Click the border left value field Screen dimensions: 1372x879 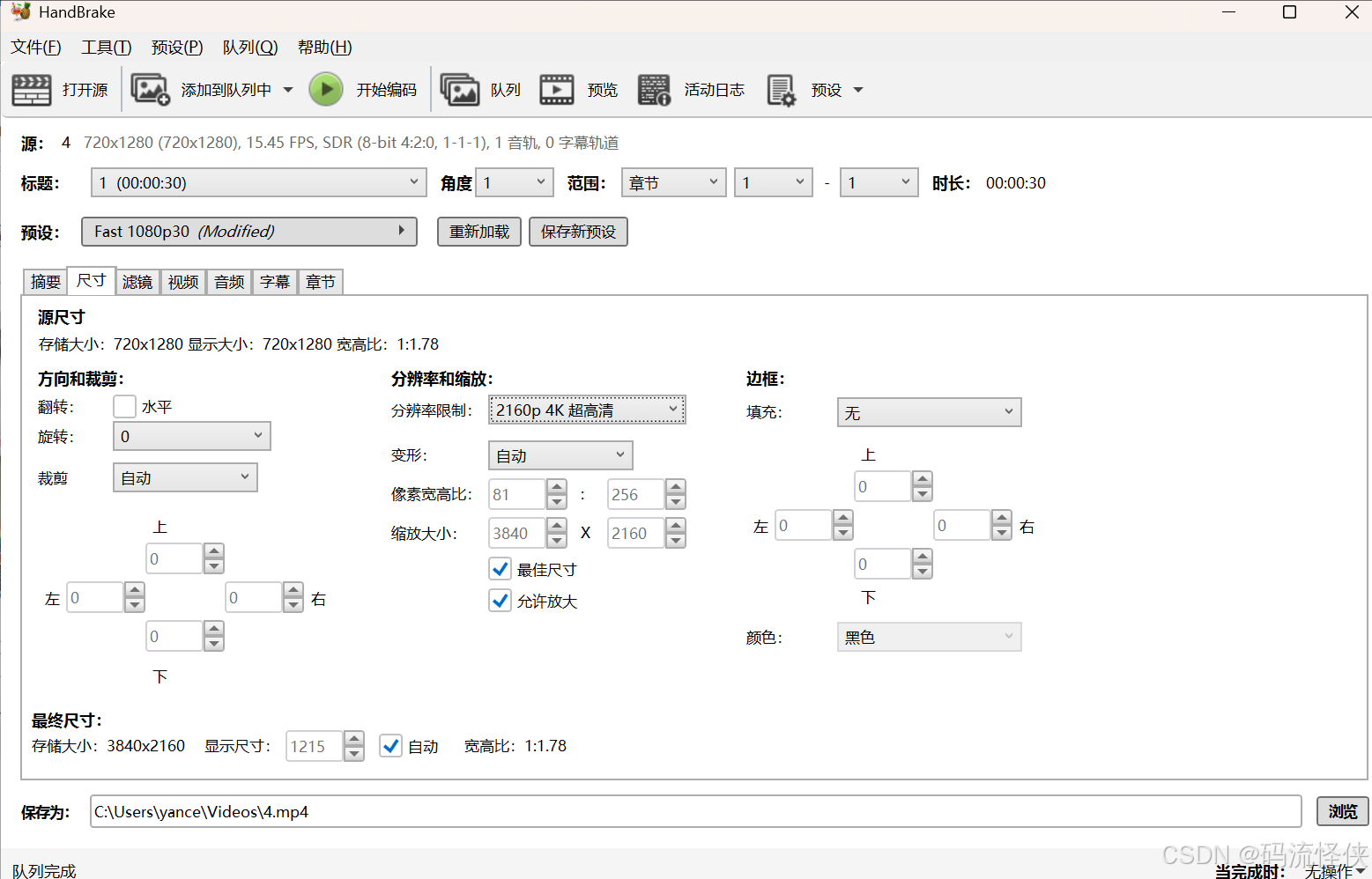pos(804,525)
